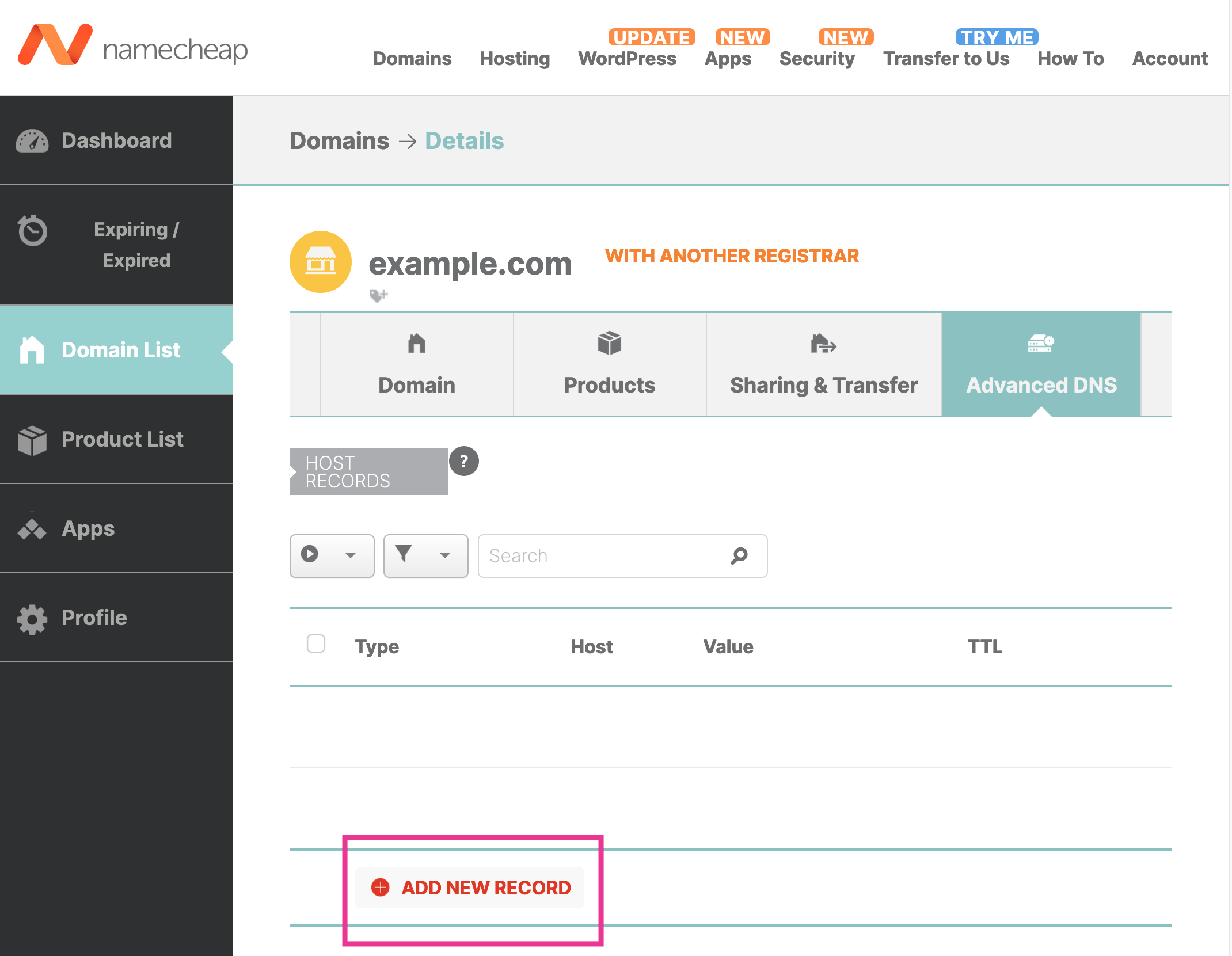The image size is (1232, 956).
Task: Open the Account menu
Action: (x=1170, y=59)
